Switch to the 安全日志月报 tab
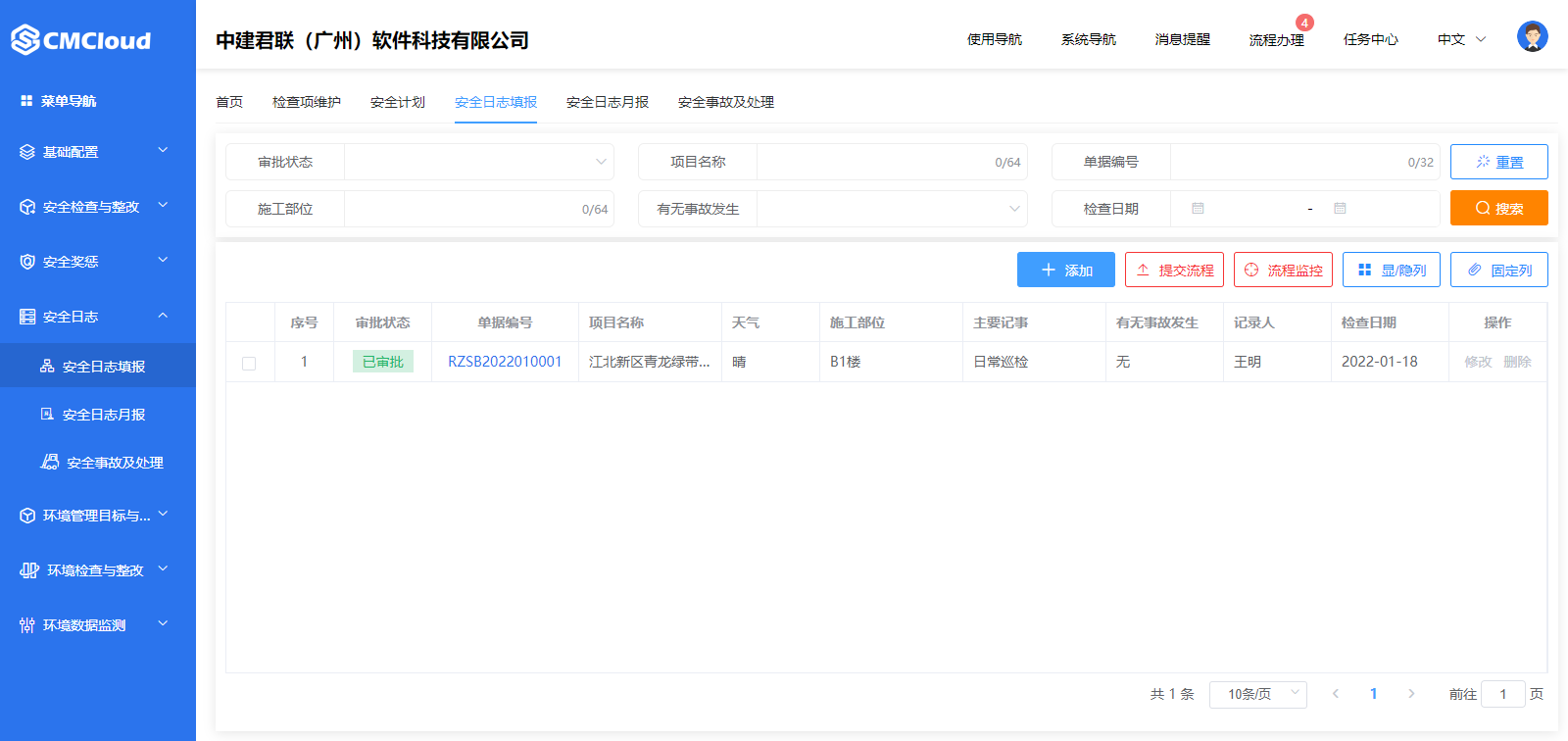Screen dimensions: 1568x741 (x=608, y=102)
